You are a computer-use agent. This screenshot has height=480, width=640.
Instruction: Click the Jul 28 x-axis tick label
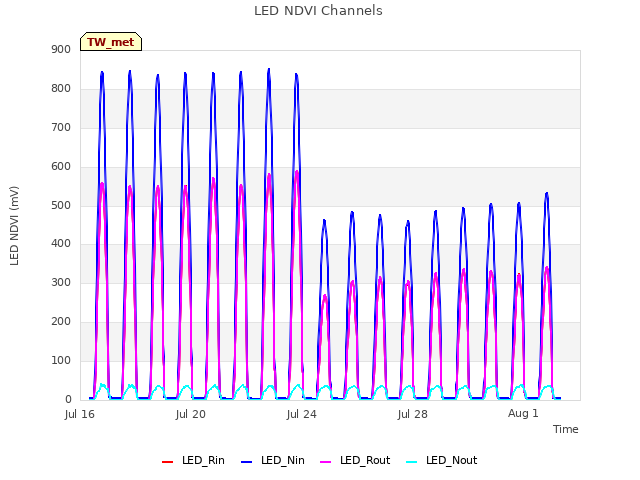click(x=413, y=414)
